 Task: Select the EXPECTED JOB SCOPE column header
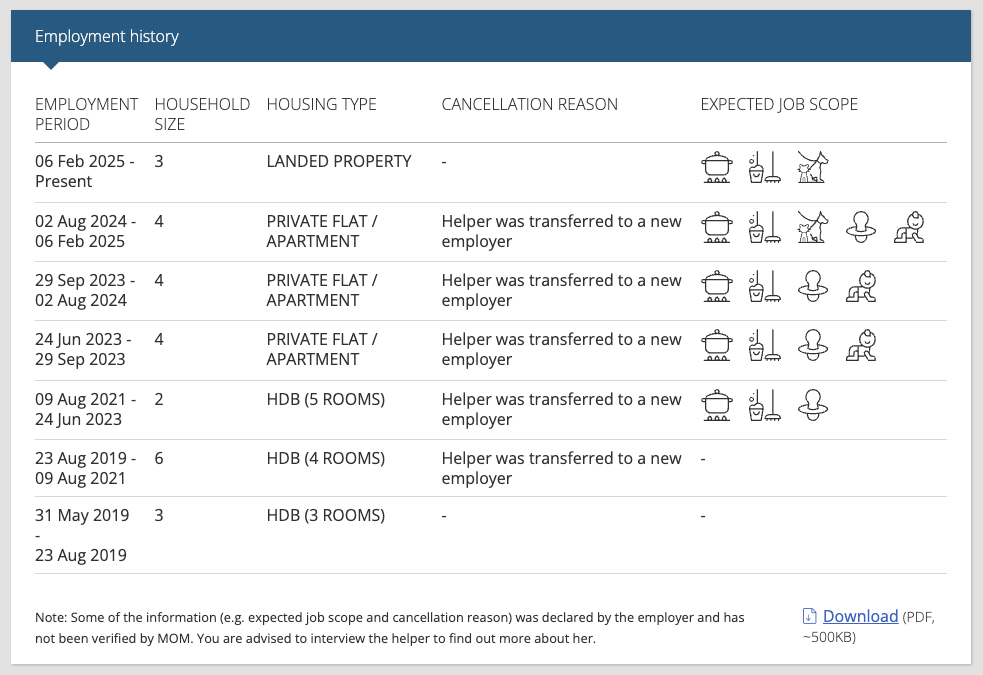[x=779, y=104]
